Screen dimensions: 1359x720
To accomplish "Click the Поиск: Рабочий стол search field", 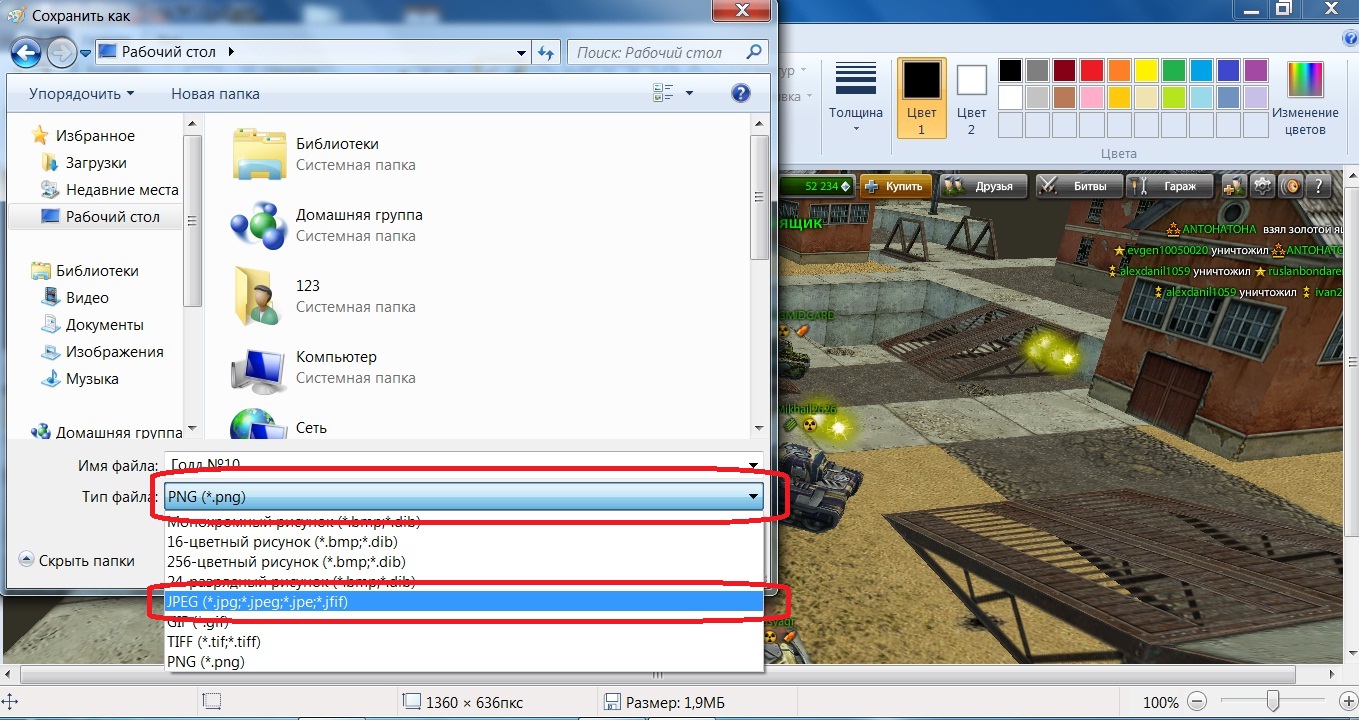I will coord(667,52).
